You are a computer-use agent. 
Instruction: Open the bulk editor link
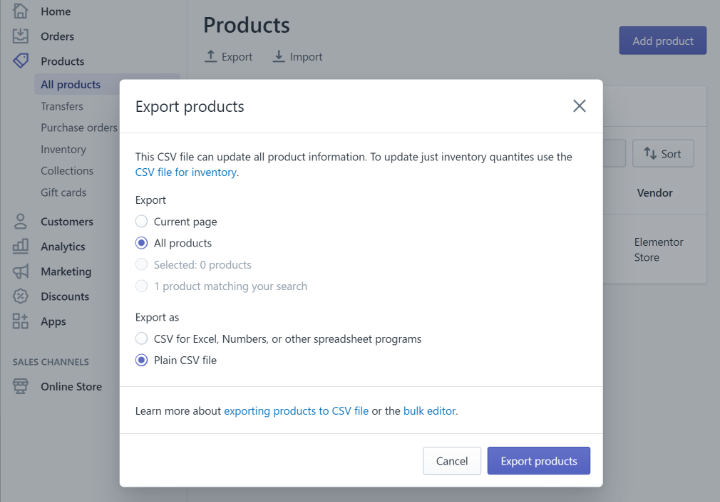coord(429,411)
